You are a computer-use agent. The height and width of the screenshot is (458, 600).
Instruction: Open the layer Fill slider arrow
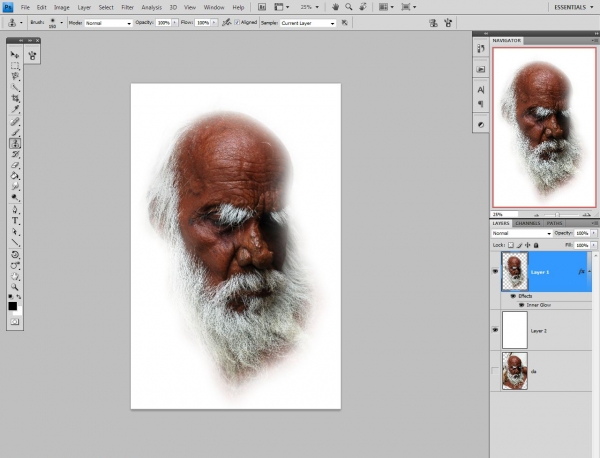[593, 245]
